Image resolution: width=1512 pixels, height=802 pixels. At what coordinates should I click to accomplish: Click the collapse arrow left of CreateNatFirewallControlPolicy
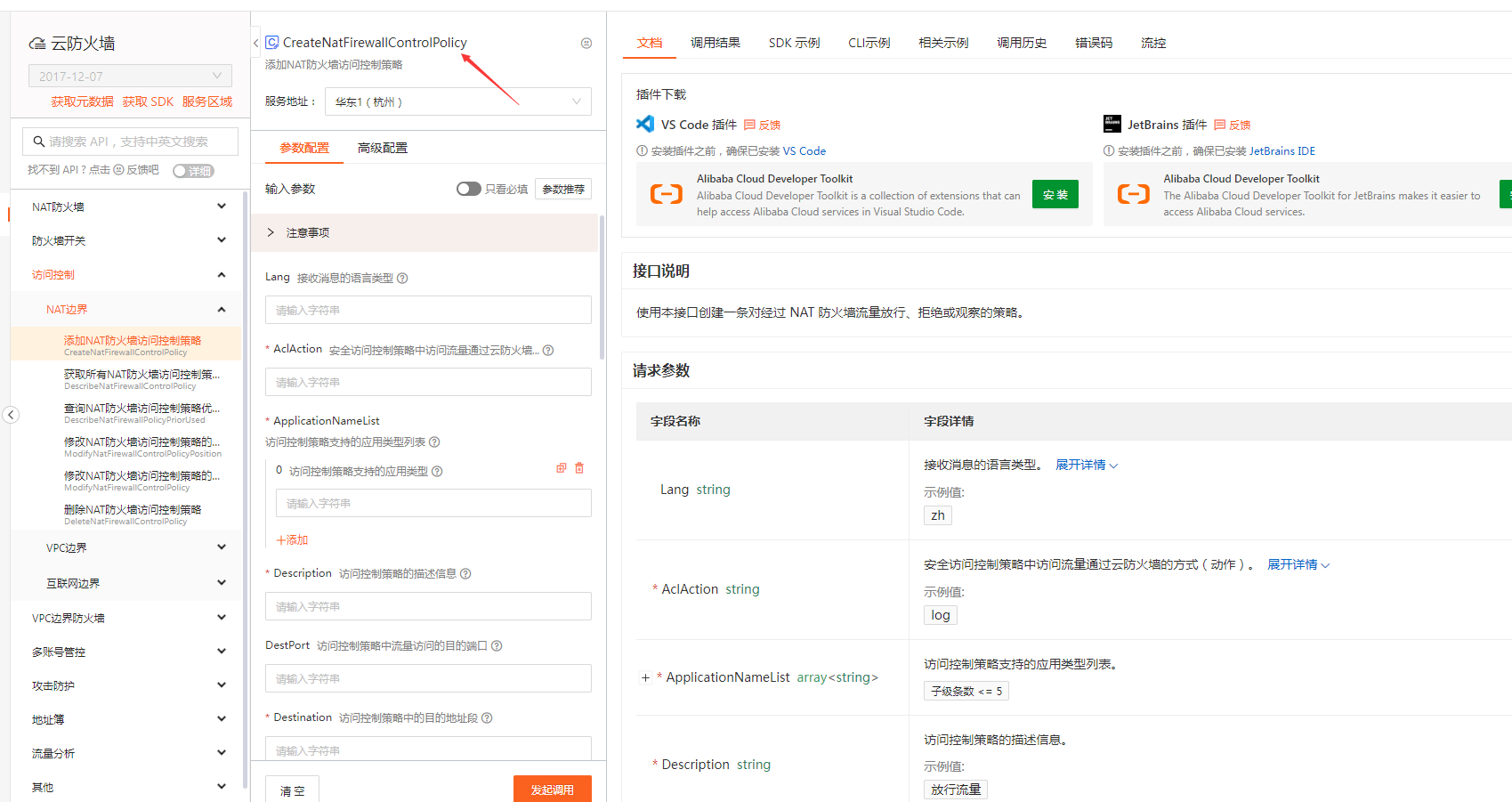tap(256, 43)
